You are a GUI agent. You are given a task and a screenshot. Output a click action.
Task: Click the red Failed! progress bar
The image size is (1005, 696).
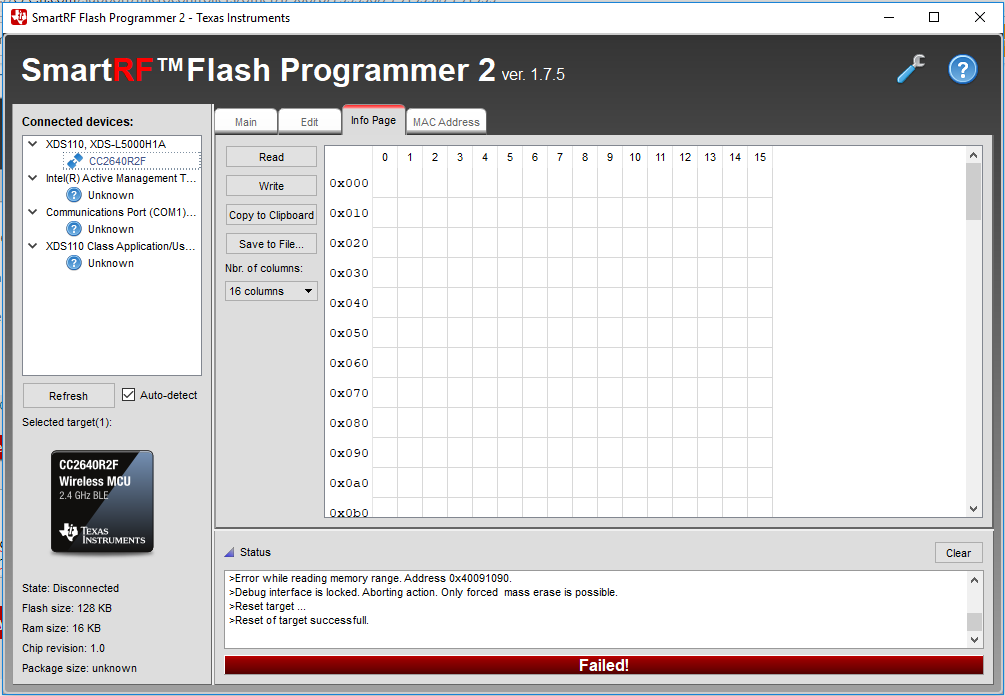click(x=604, y=665)
